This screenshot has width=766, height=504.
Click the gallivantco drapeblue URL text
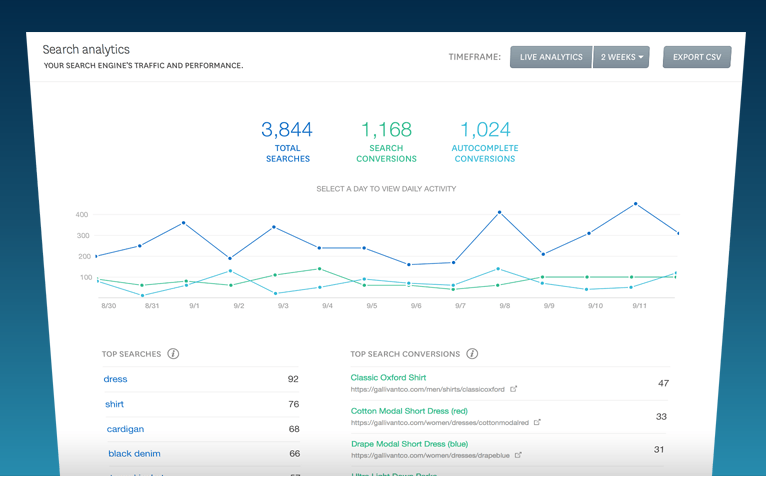coord(430,455)
